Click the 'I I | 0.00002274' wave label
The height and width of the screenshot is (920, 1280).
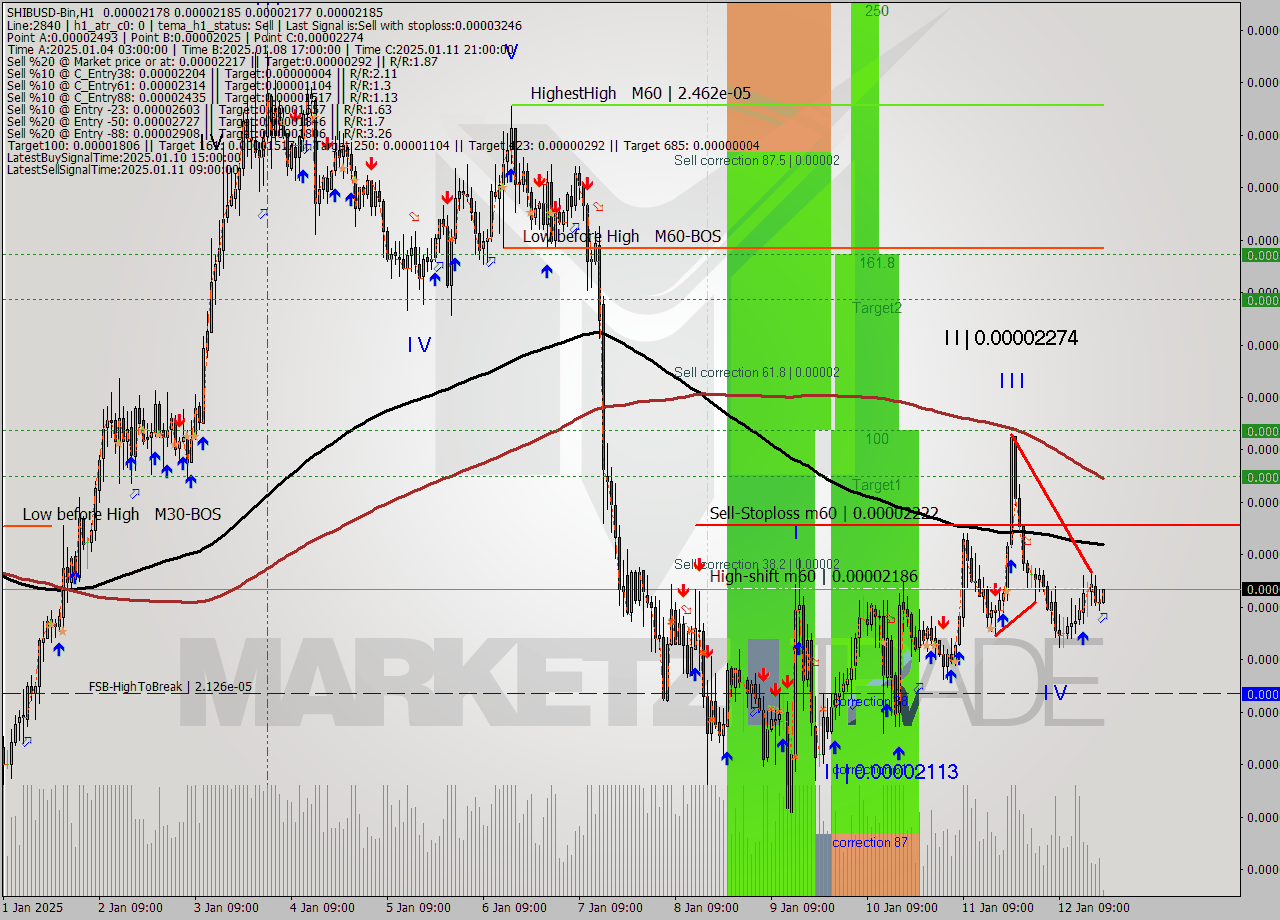(1011, 338)
